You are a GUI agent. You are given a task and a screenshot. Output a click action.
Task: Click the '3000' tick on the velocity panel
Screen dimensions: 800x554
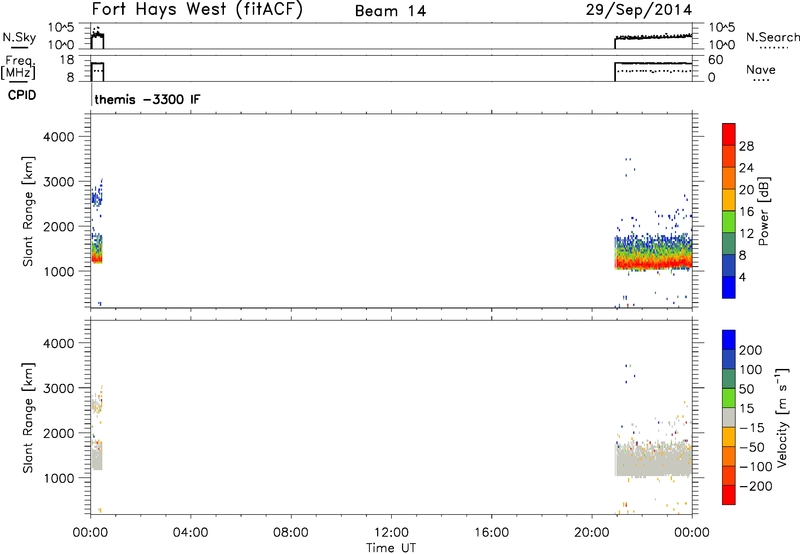[59, 388]
